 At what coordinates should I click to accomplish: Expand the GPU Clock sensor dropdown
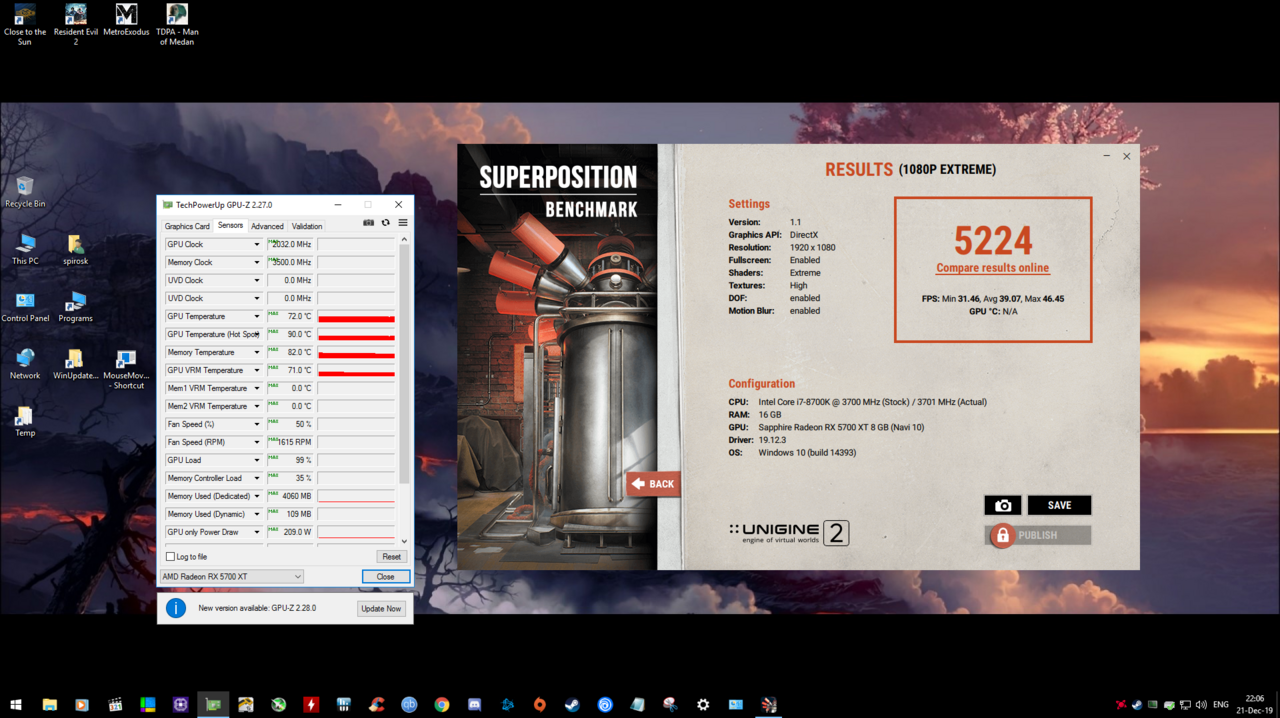point(256,244)
